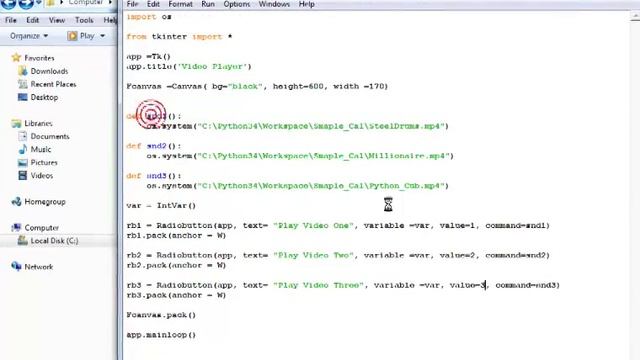The height and width of the screenshot is (360, 640).
Task: Click the 'Fcanvas.pack()' line
Action: [x=161, y=315]
